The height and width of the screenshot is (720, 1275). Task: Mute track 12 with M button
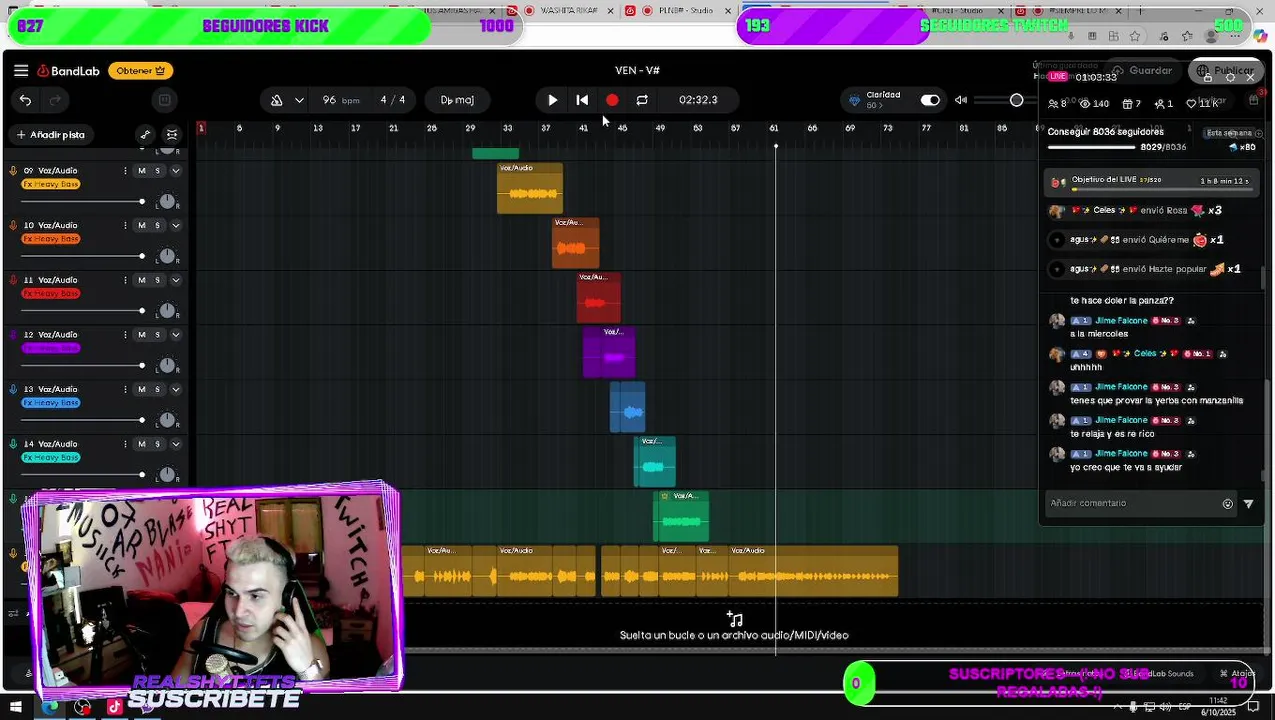click(141, 335)
